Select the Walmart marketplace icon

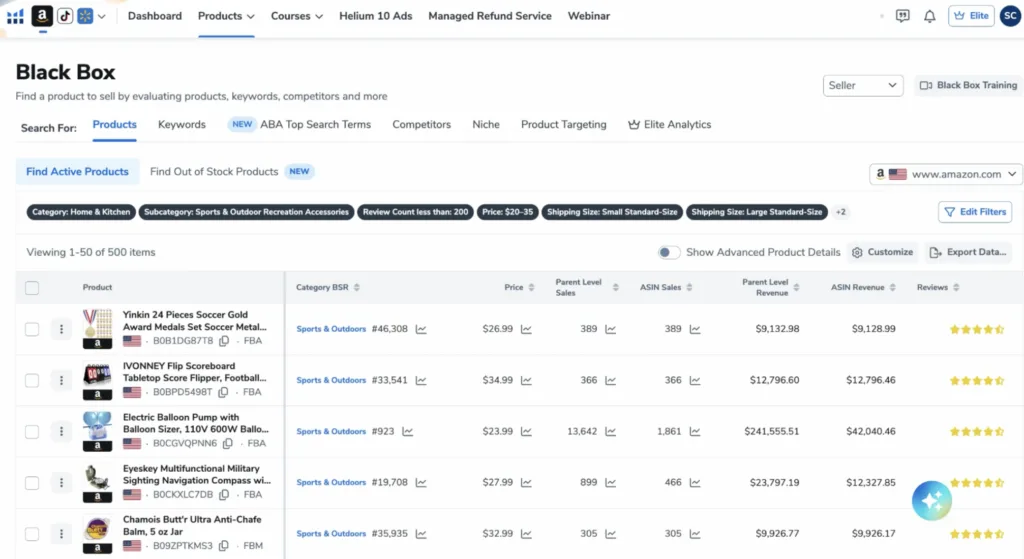85,16
